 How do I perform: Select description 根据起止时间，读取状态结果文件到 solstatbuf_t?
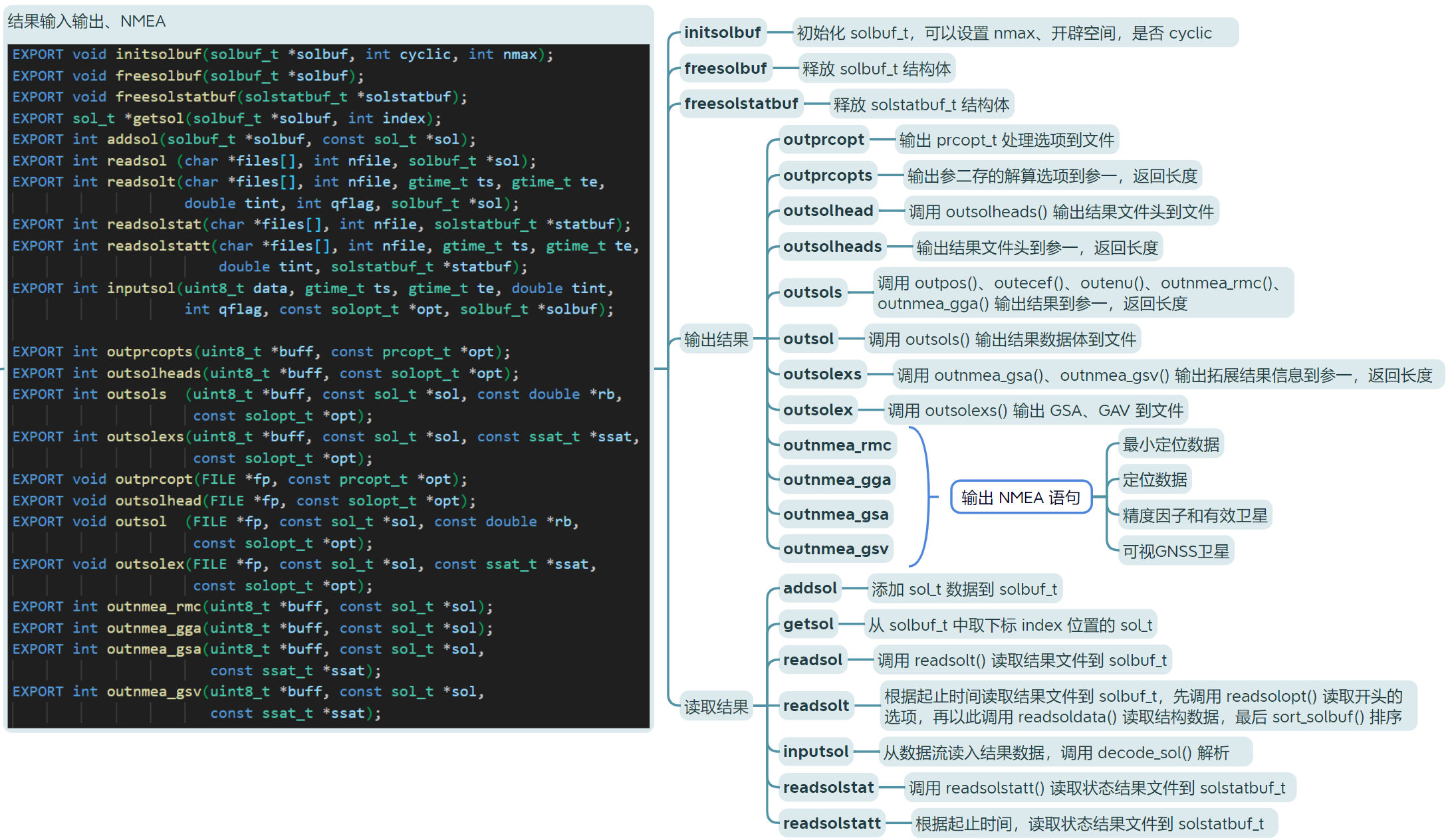tap(1094, 824)
